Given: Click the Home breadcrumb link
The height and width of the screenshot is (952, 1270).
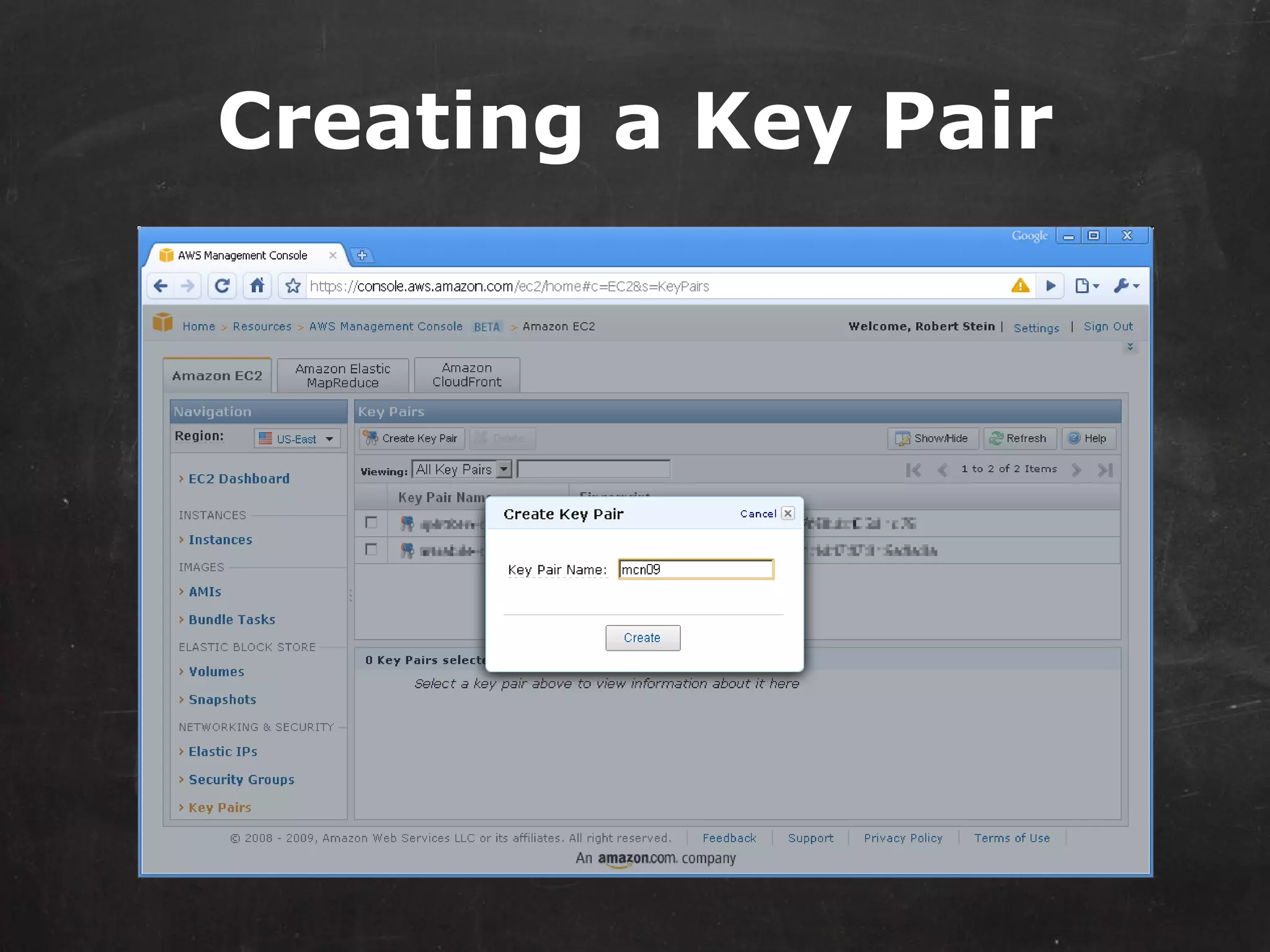Looking at the screenshot, I should (x=198, y=327).
